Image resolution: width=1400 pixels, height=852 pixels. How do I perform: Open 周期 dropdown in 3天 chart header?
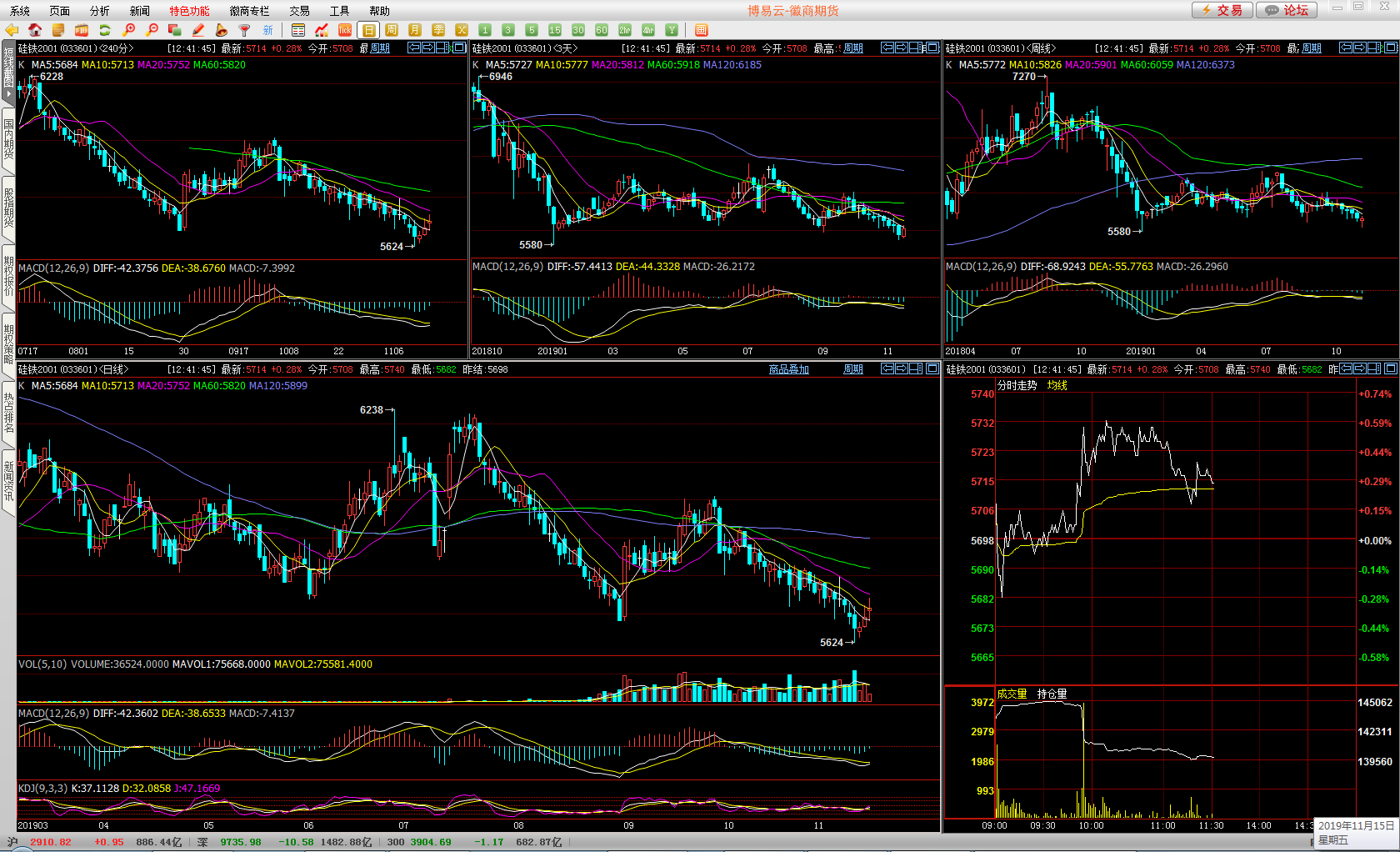coord(852,48)
